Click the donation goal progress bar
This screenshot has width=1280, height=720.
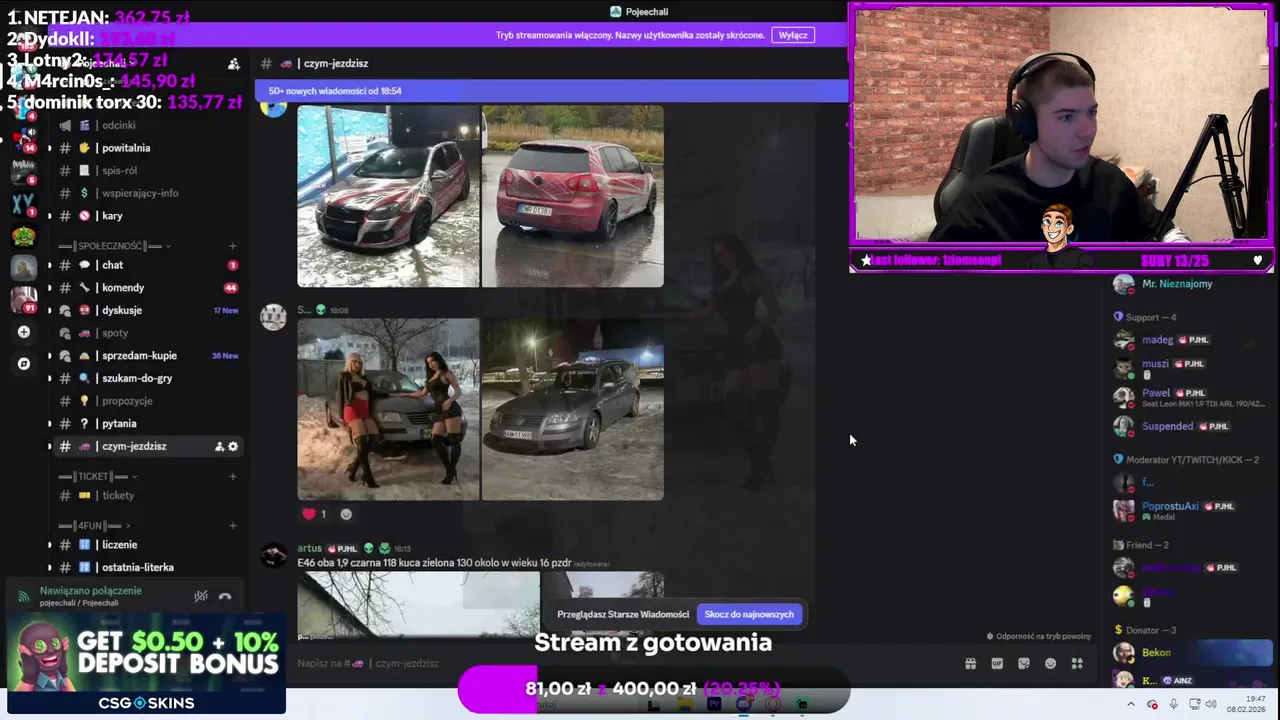click(x=654, y=688)
